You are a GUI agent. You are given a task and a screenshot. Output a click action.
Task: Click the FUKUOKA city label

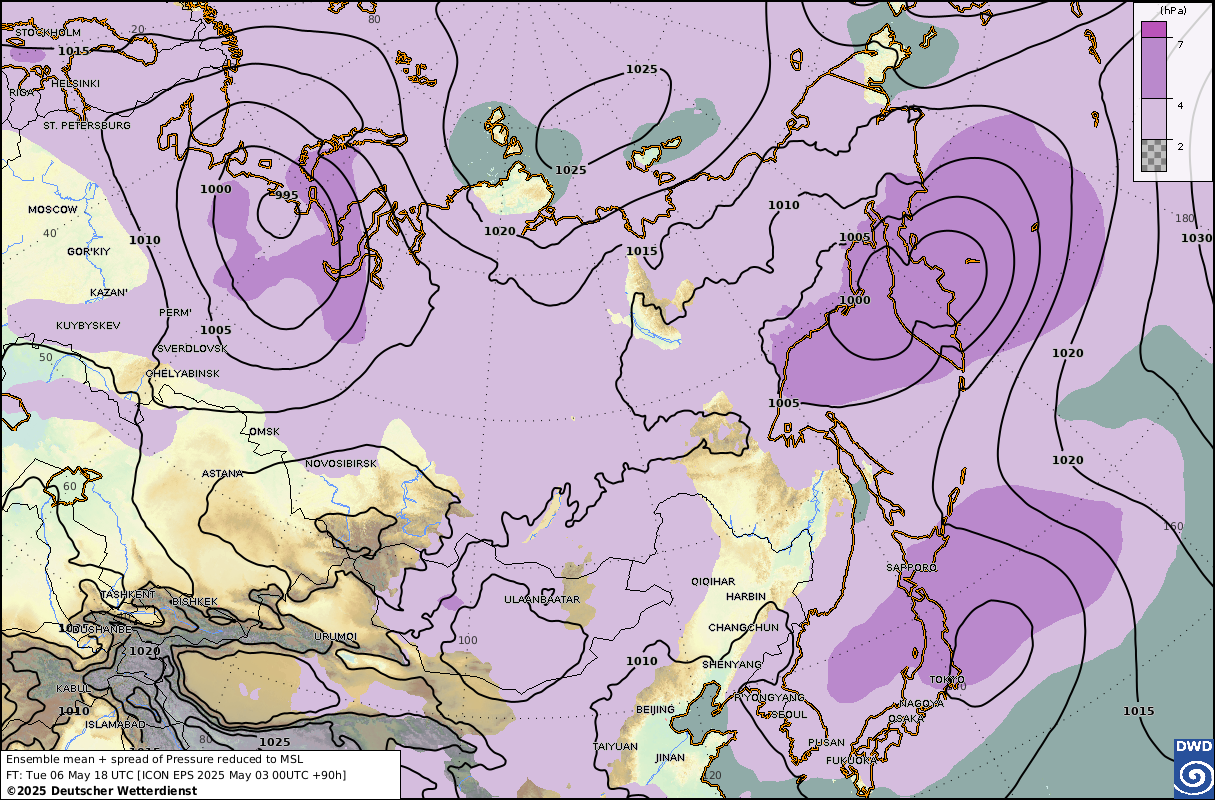[x=852, y=760]
